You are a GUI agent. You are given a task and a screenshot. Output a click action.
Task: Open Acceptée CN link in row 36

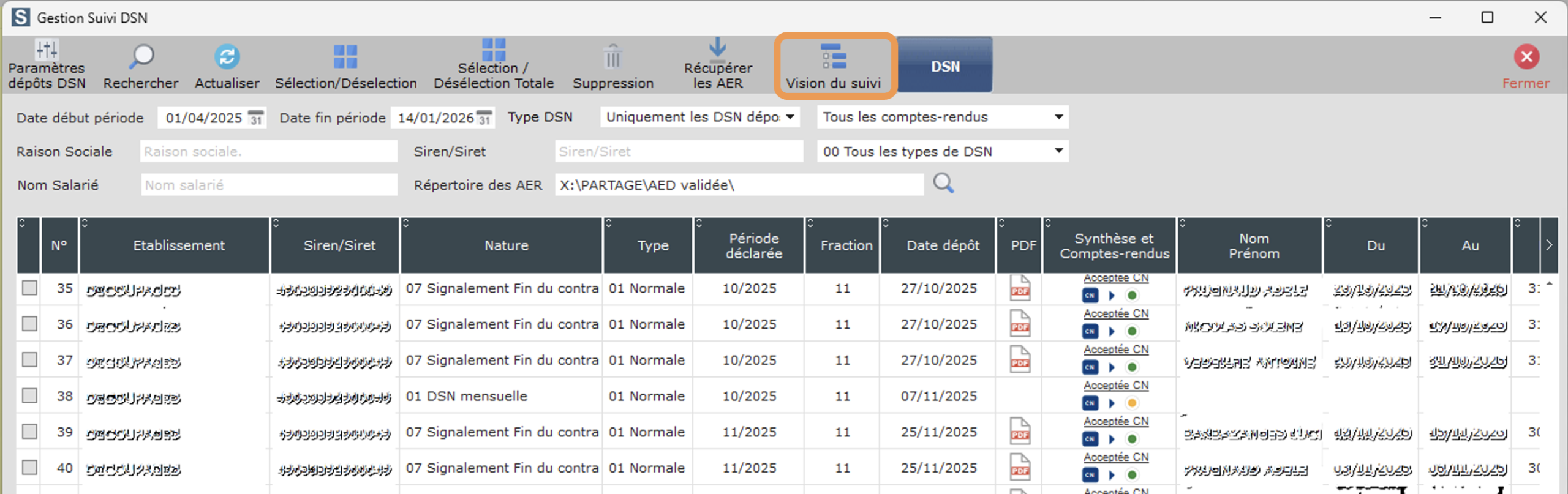(1115, 313)
